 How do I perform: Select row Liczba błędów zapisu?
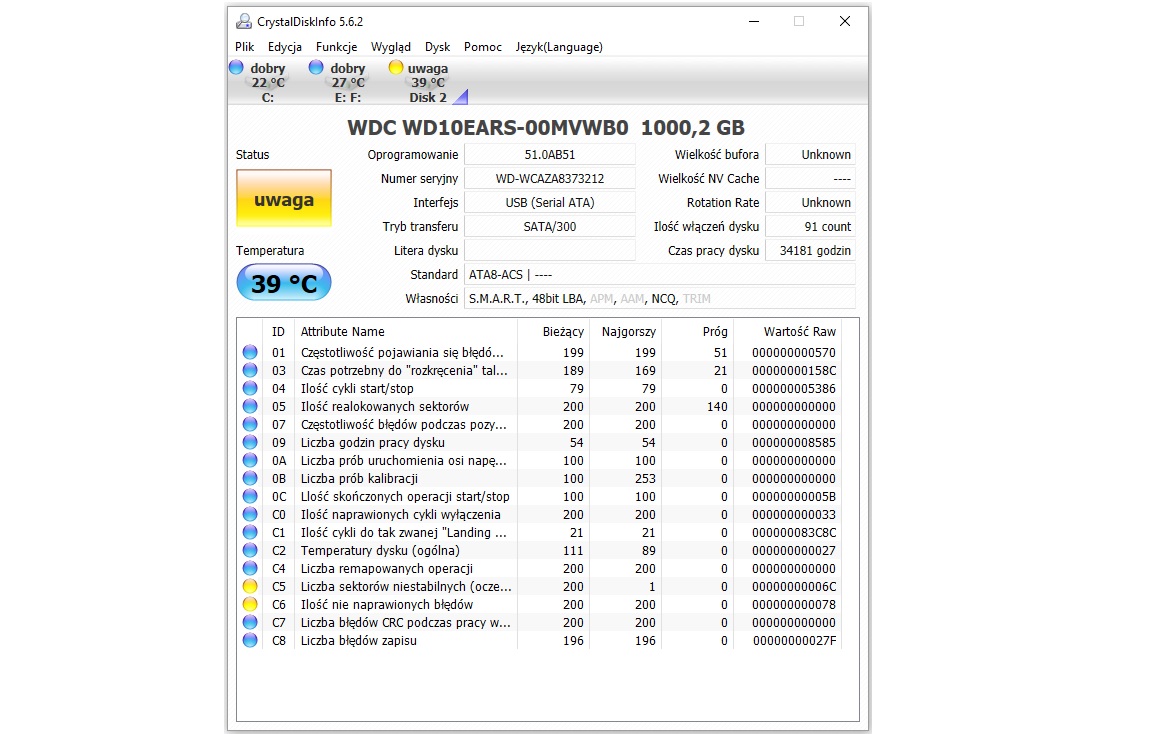click(540, 640)
